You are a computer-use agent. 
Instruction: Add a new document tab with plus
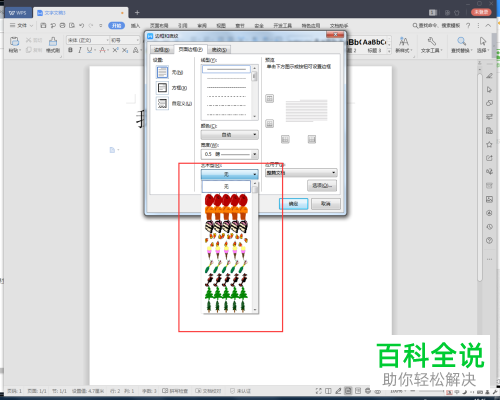click(x=137, y=13)
